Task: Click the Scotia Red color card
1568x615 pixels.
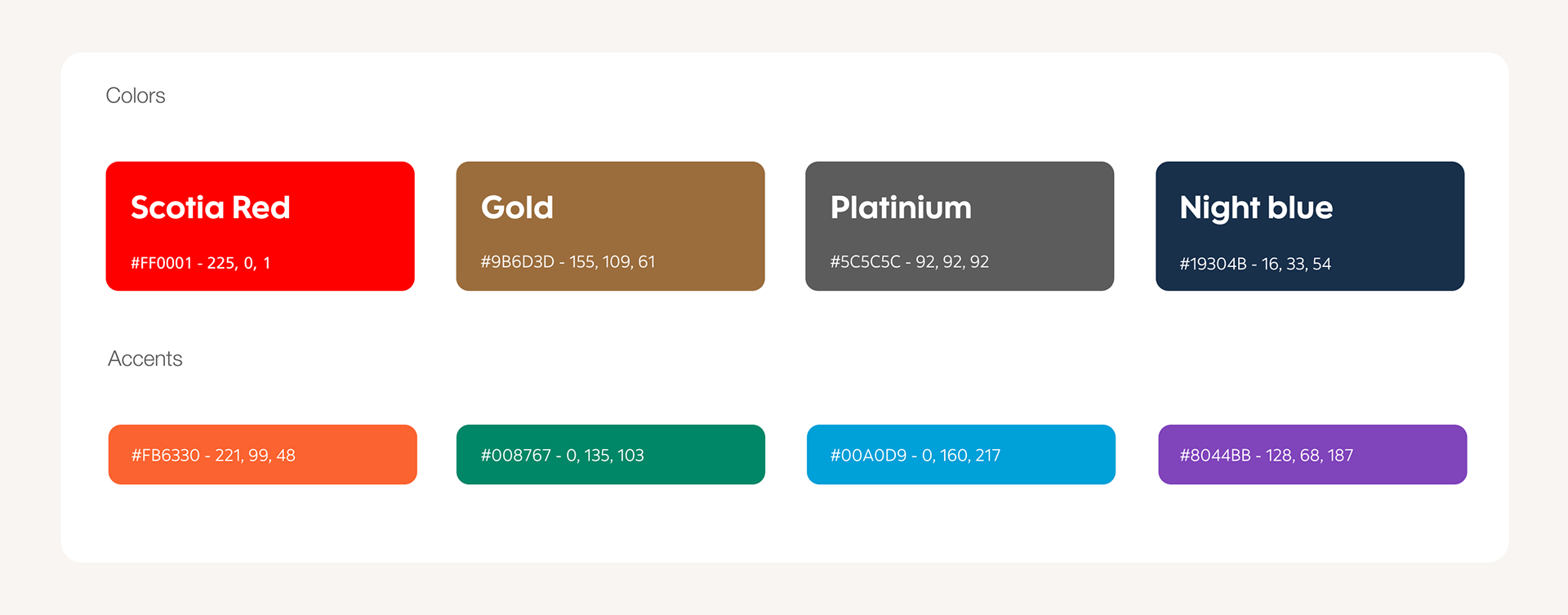Action: click(260, 226)
